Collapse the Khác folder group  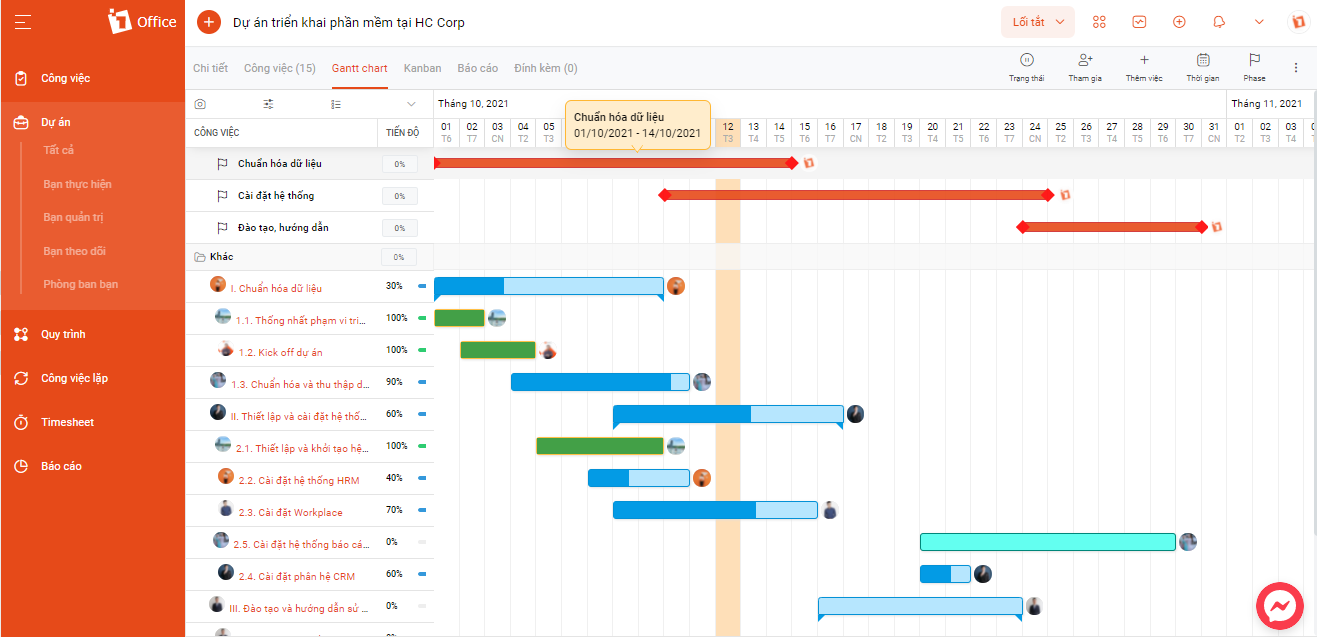click(200, 257)
